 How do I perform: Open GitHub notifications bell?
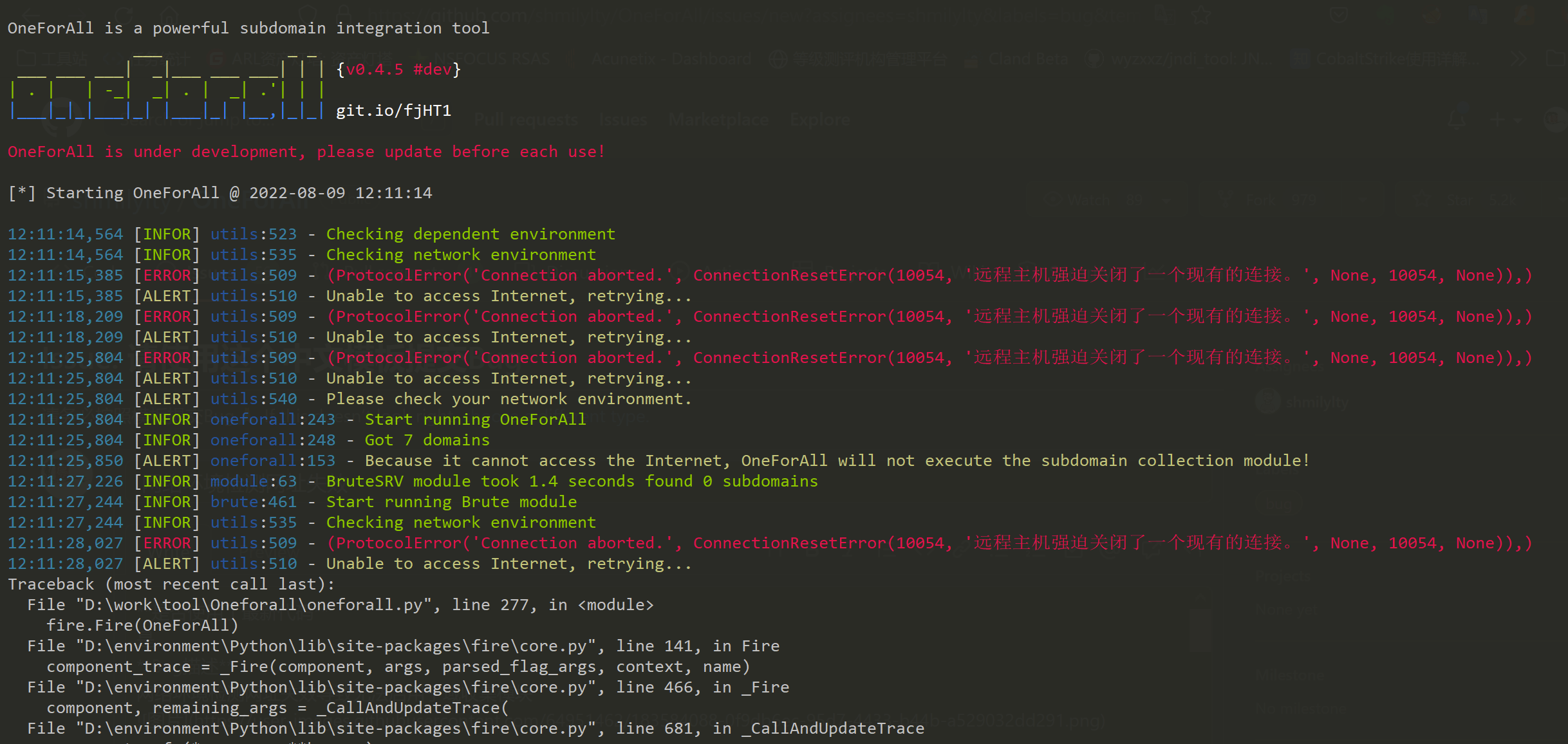point(1457,119)
